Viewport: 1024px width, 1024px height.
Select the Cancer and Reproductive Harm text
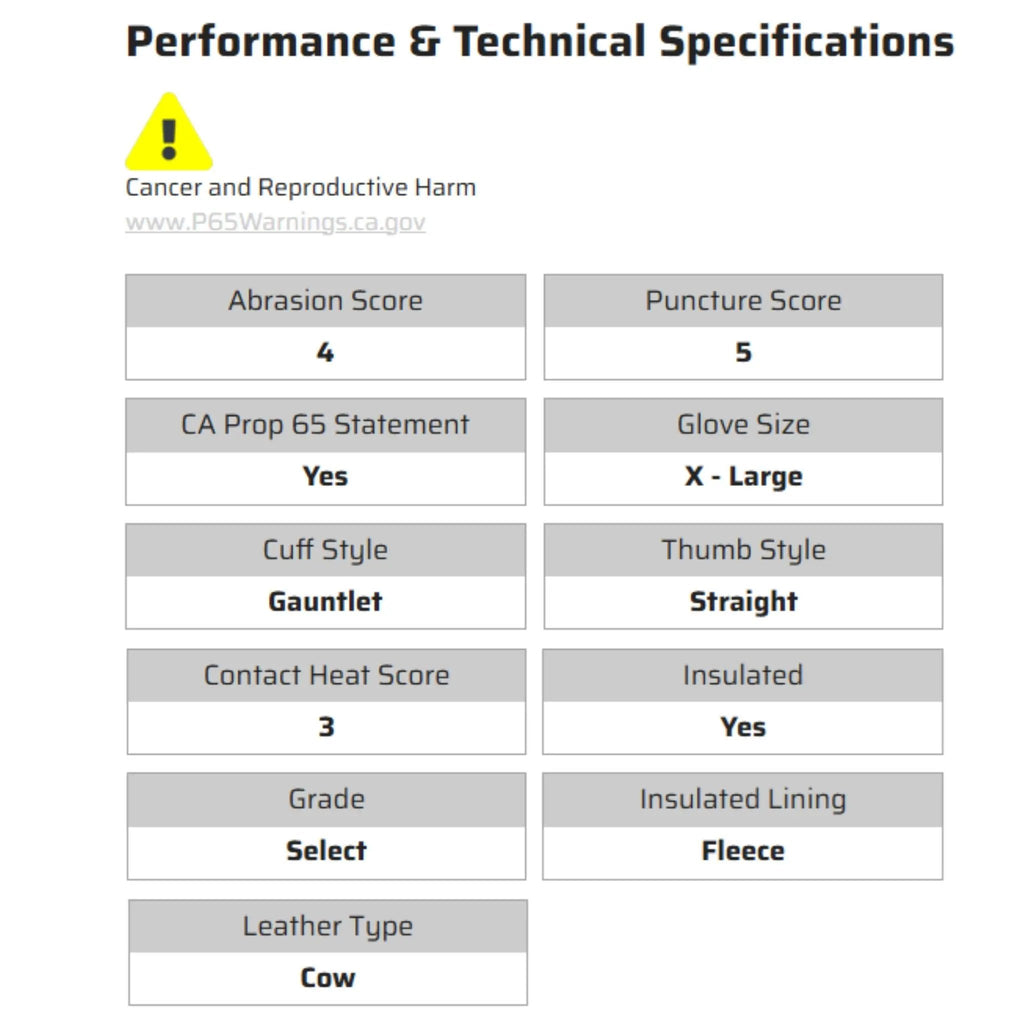(300, 187)
